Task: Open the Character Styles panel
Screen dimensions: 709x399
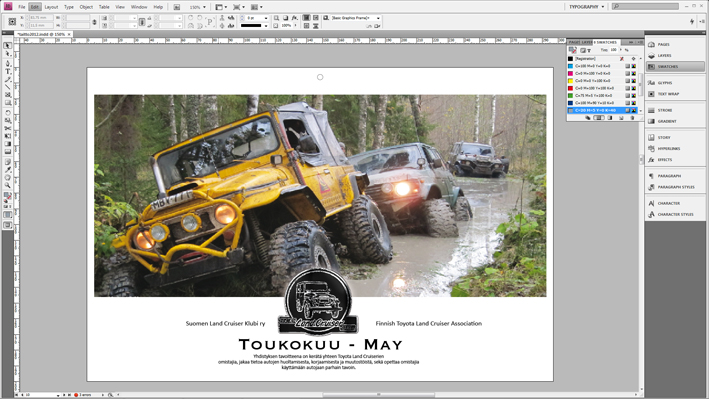Action: [676, 214]
